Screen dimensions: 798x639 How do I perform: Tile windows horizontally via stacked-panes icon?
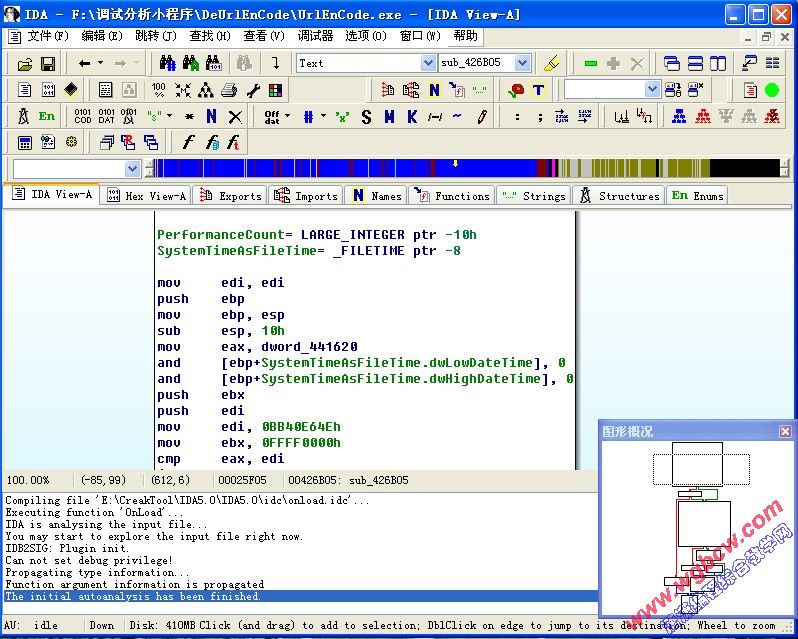(x=695, y=64)
